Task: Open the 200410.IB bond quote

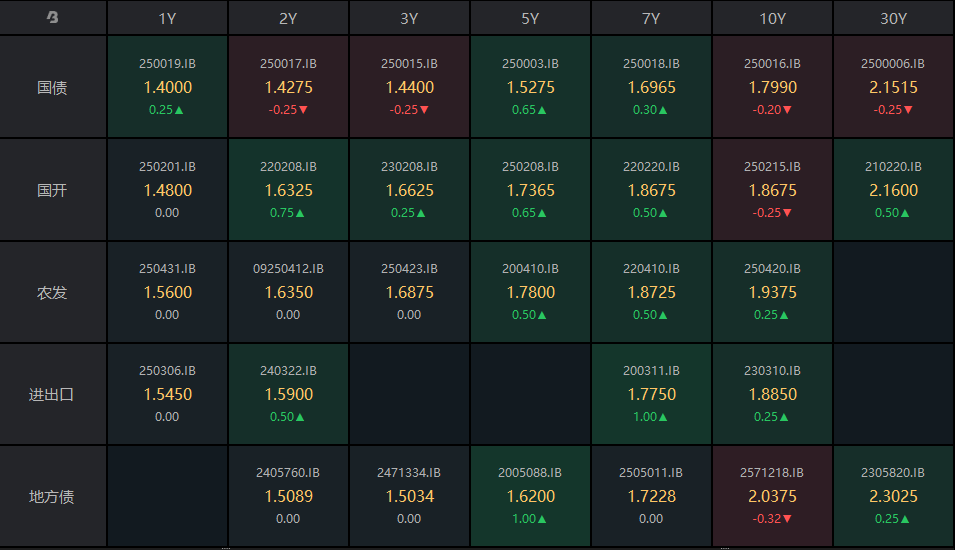Action: [530, 292]
